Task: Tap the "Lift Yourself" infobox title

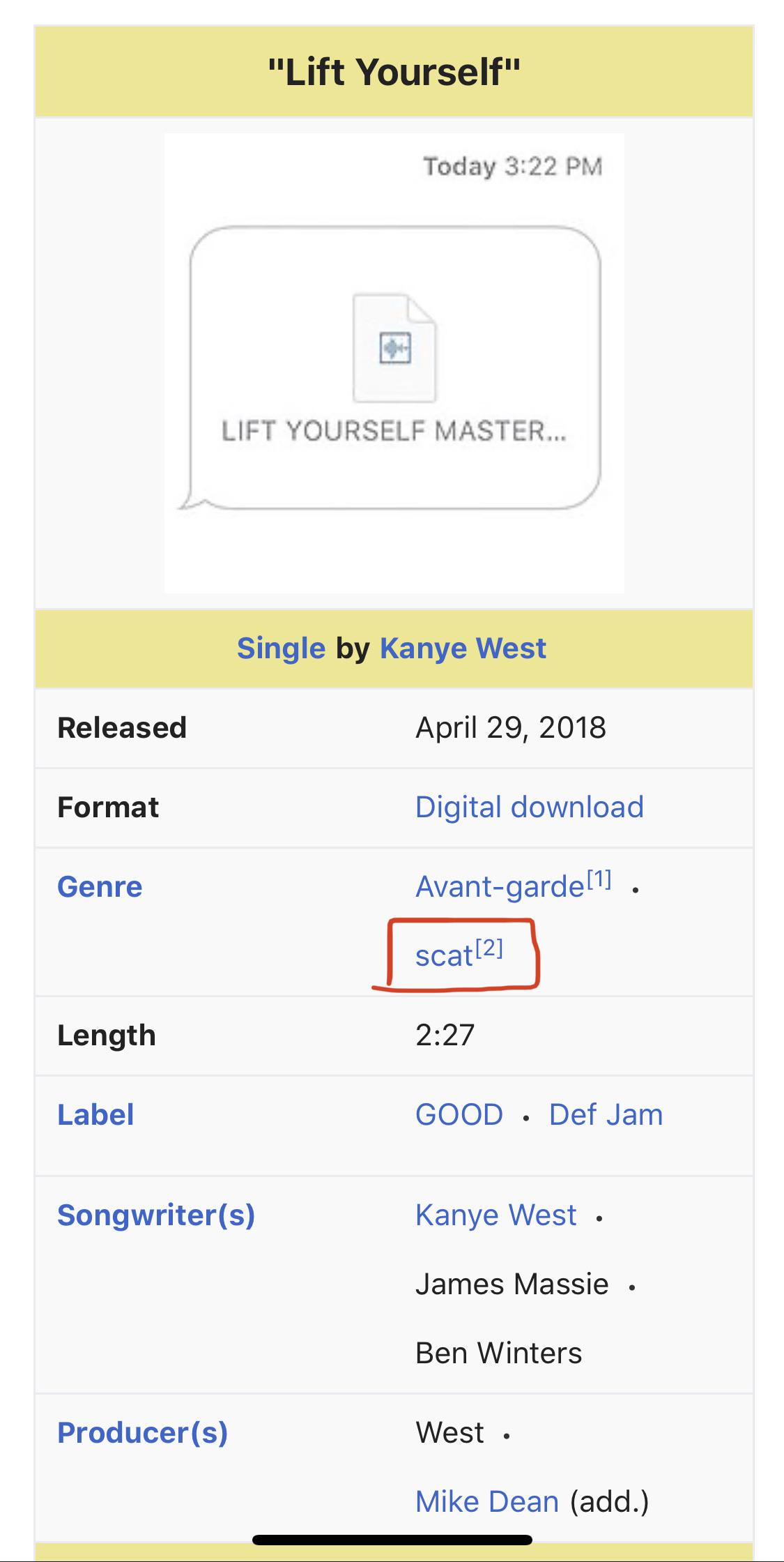Action: tap(394, 71)
